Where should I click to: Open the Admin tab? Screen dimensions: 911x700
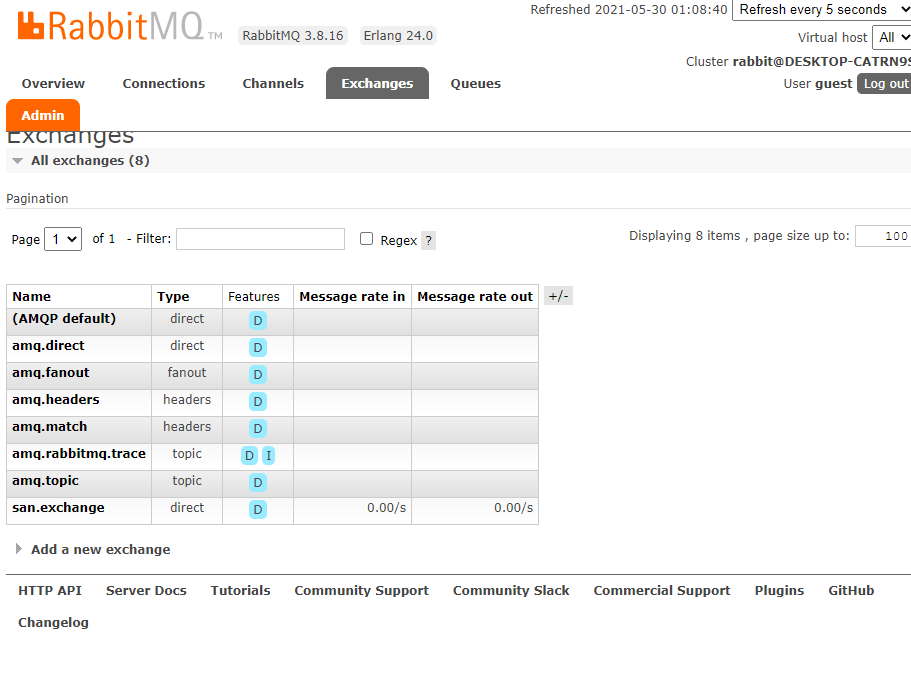coord(42,115)
